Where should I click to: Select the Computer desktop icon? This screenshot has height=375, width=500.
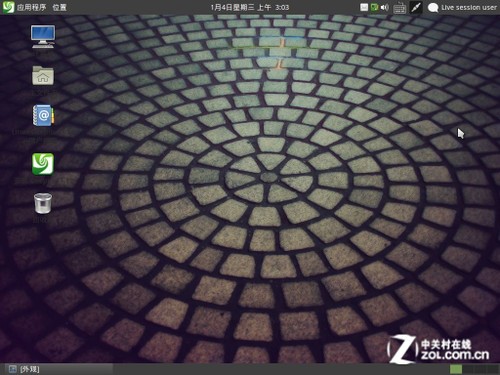tap(43, 37)
